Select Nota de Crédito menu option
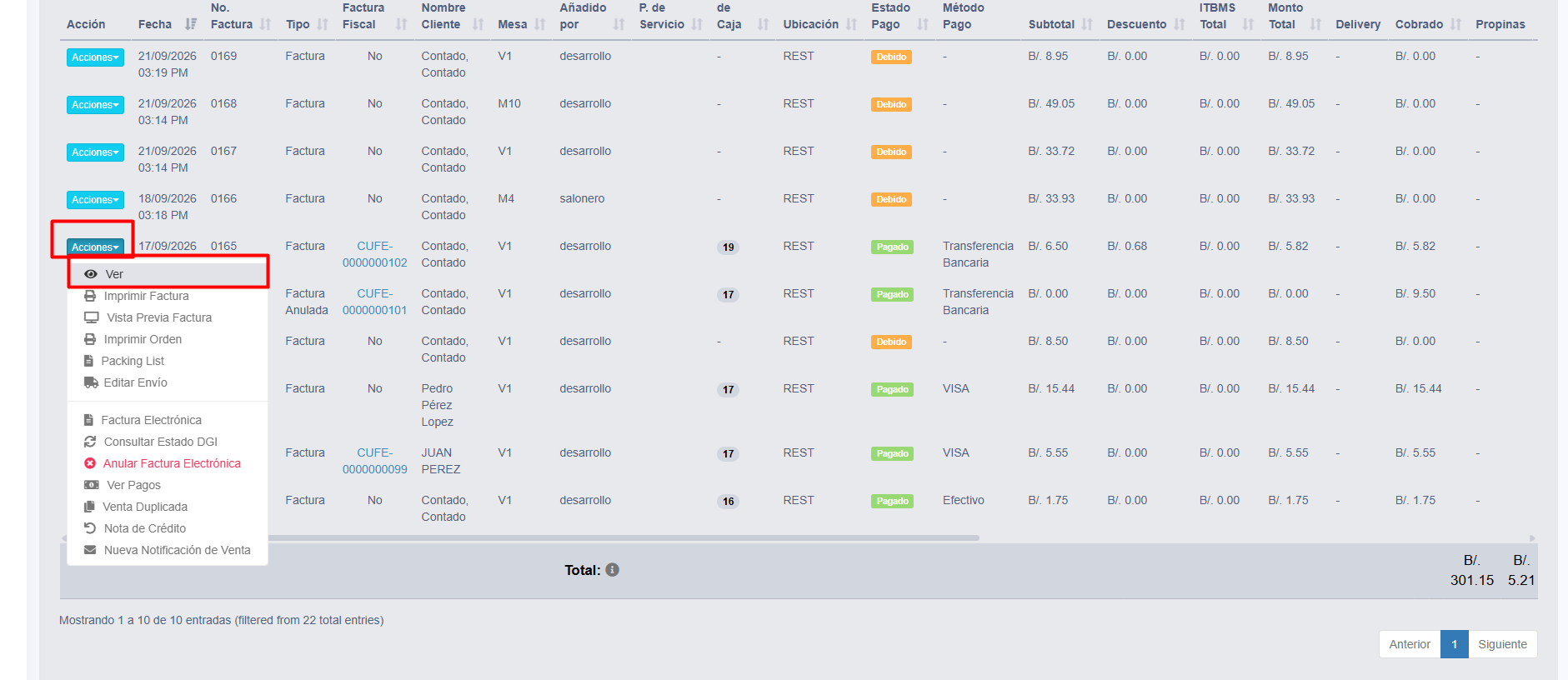Viewport: 1568px width, 680px height. 168,528
